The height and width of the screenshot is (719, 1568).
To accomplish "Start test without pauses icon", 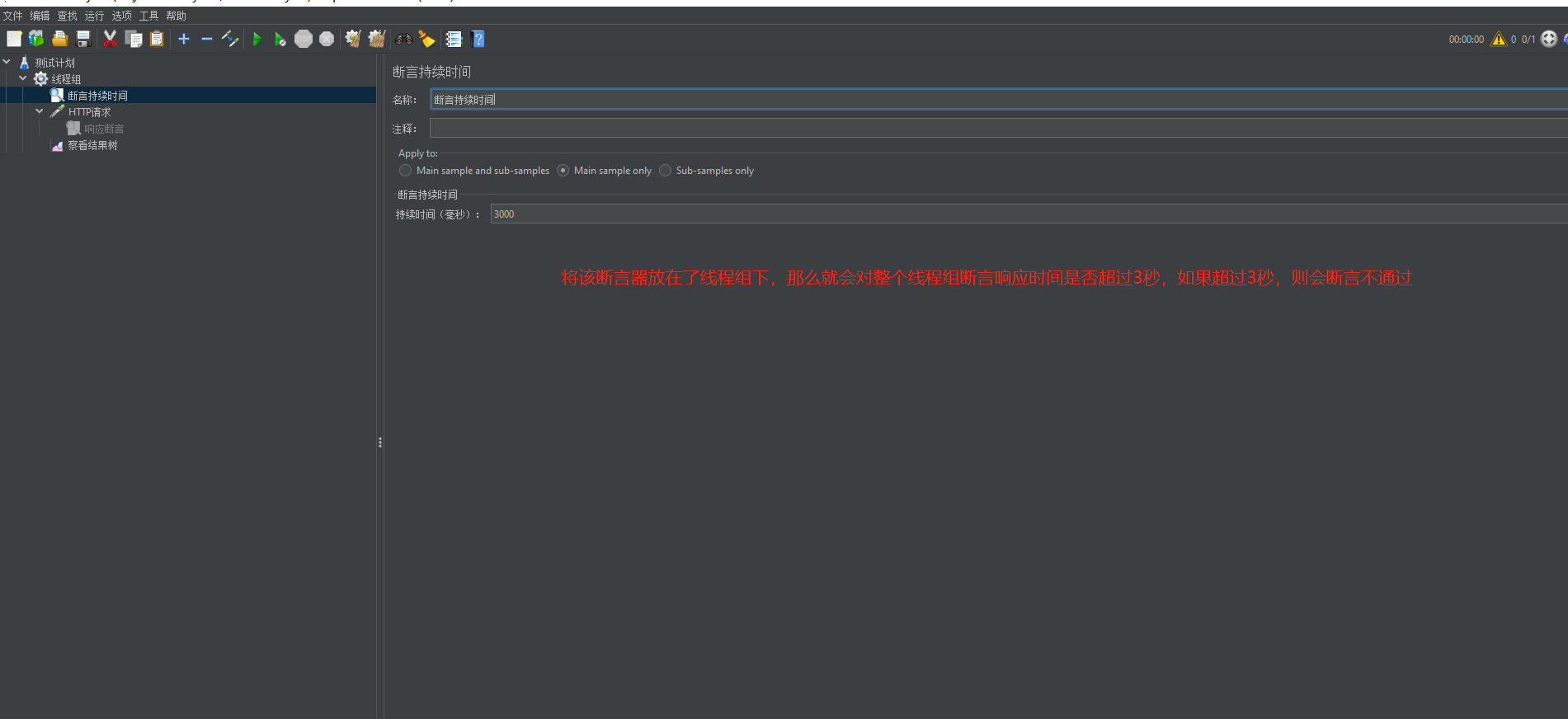I will [280, 39].
